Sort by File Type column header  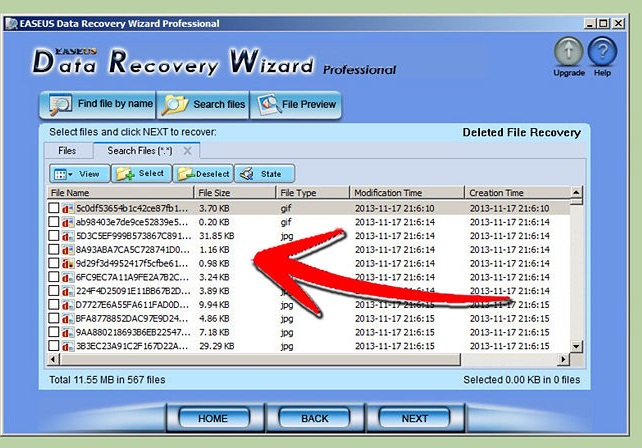[313, 192]
